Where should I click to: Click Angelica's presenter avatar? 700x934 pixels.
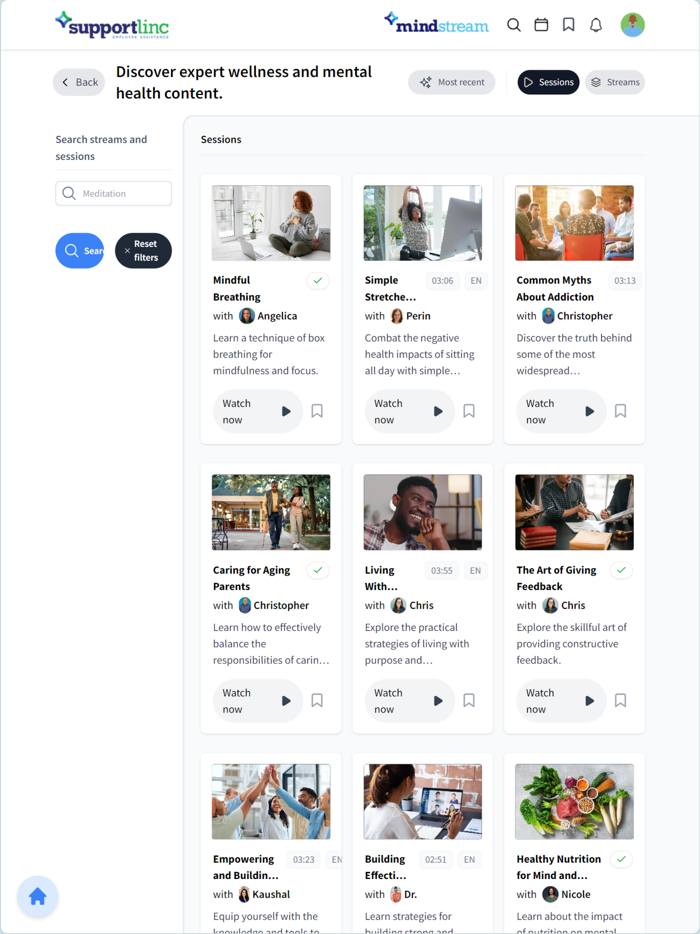click(x=247, y=316)
